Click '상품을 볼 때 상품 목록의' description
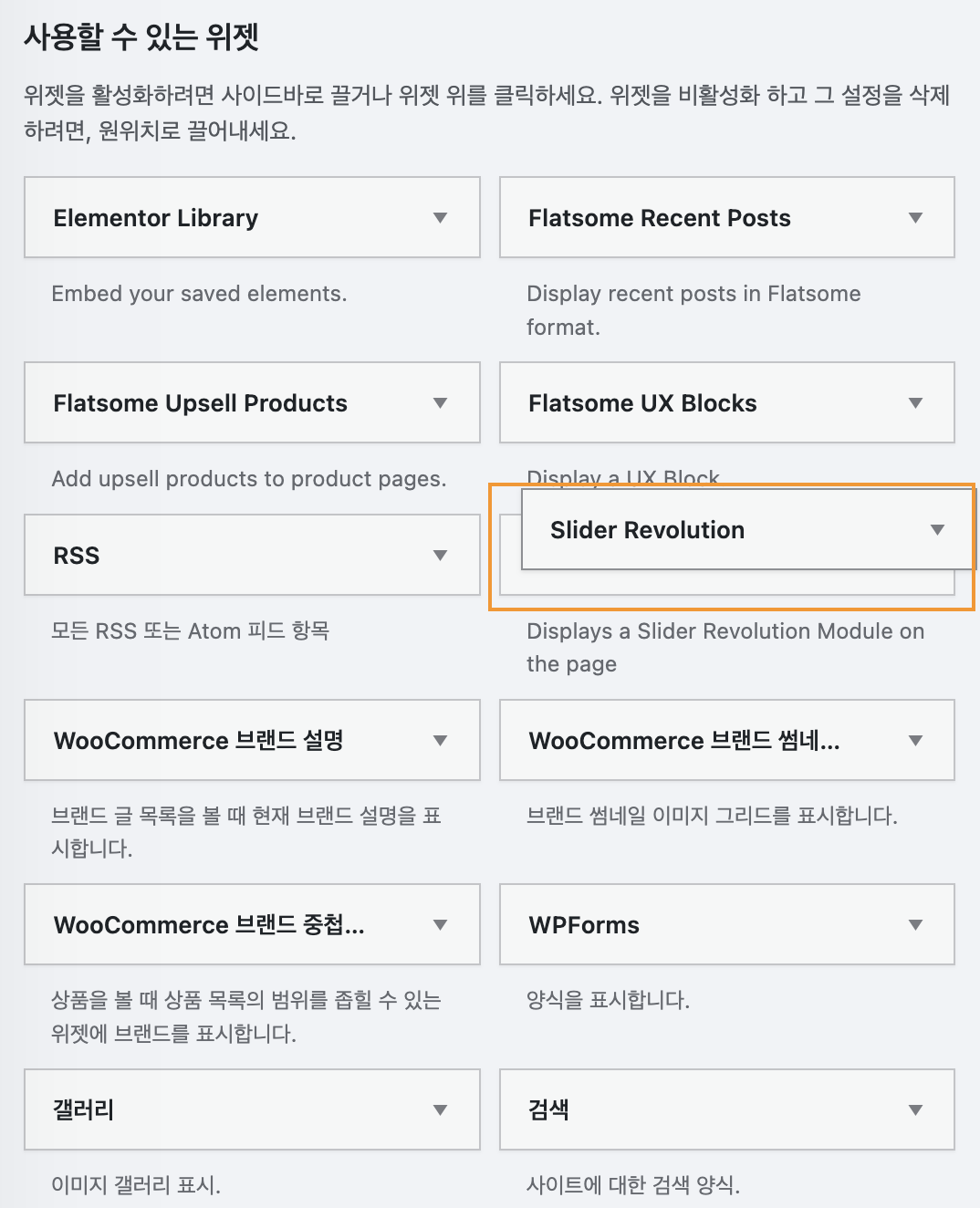This screenshot has width=980, height=1208. pyautogui.click(x=246, y=1016)
